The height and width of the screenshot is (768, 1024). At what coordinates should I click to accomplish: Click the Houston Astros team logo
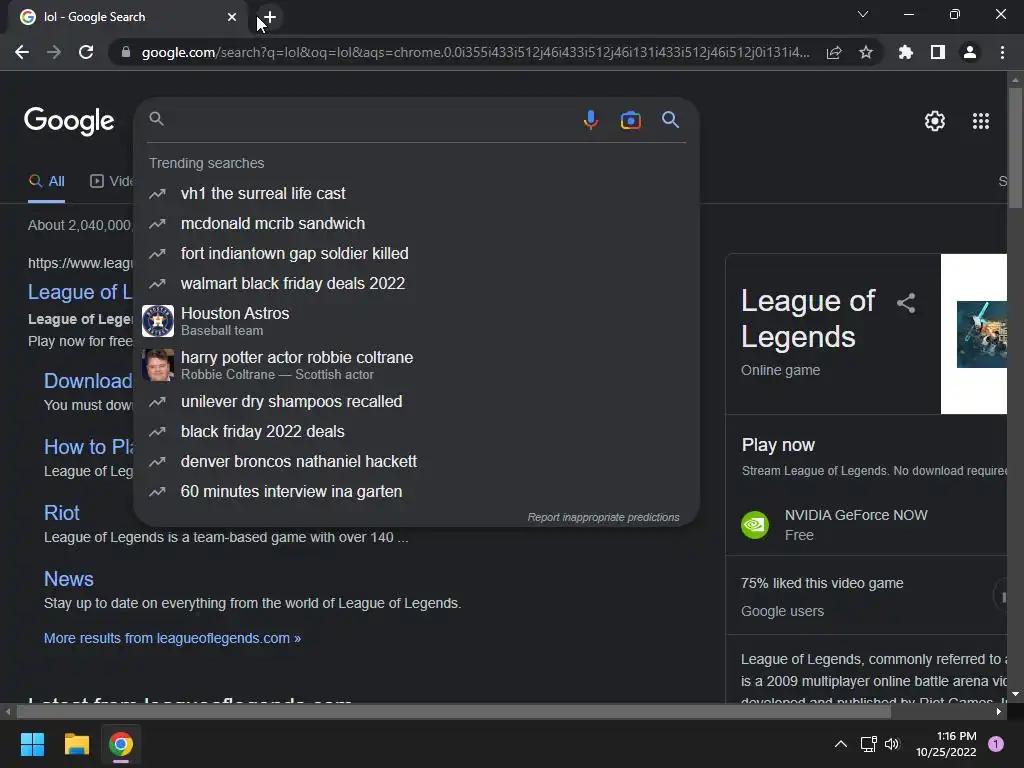(x=158, y=321)
